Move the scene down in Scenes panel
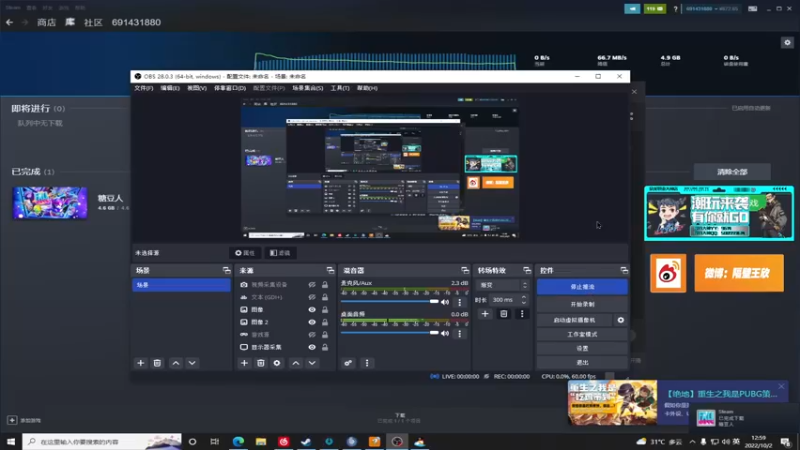 click(x=192, y=363)
